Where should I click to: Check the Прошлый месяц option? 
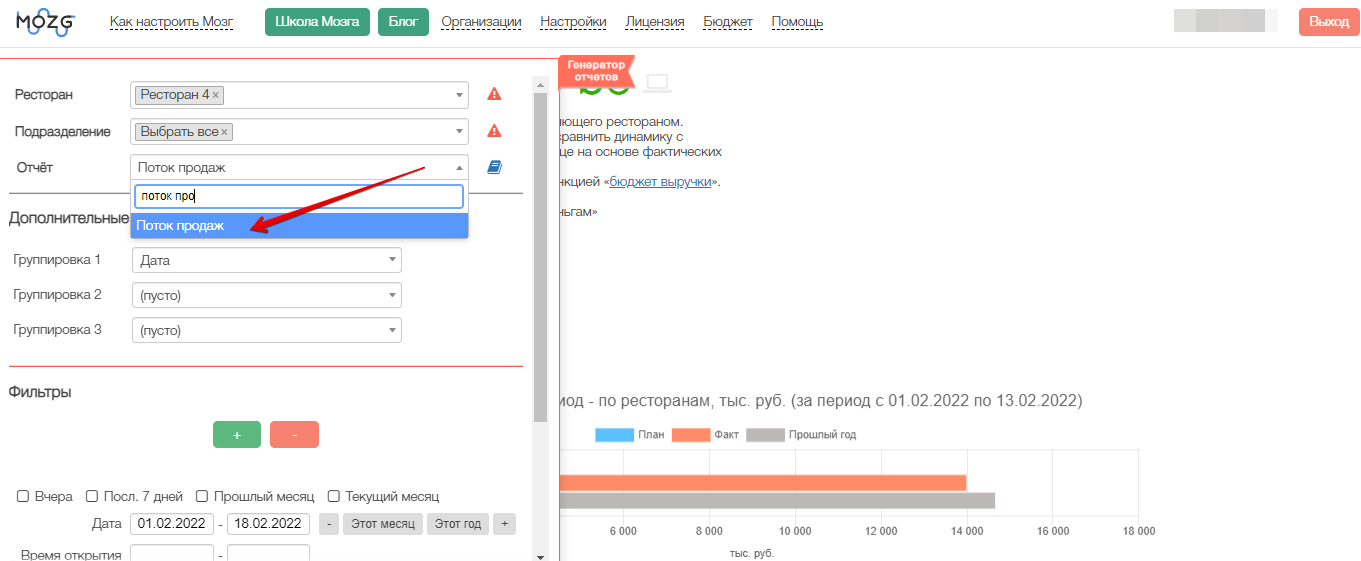pyautogui.click(x=202, y=496)
